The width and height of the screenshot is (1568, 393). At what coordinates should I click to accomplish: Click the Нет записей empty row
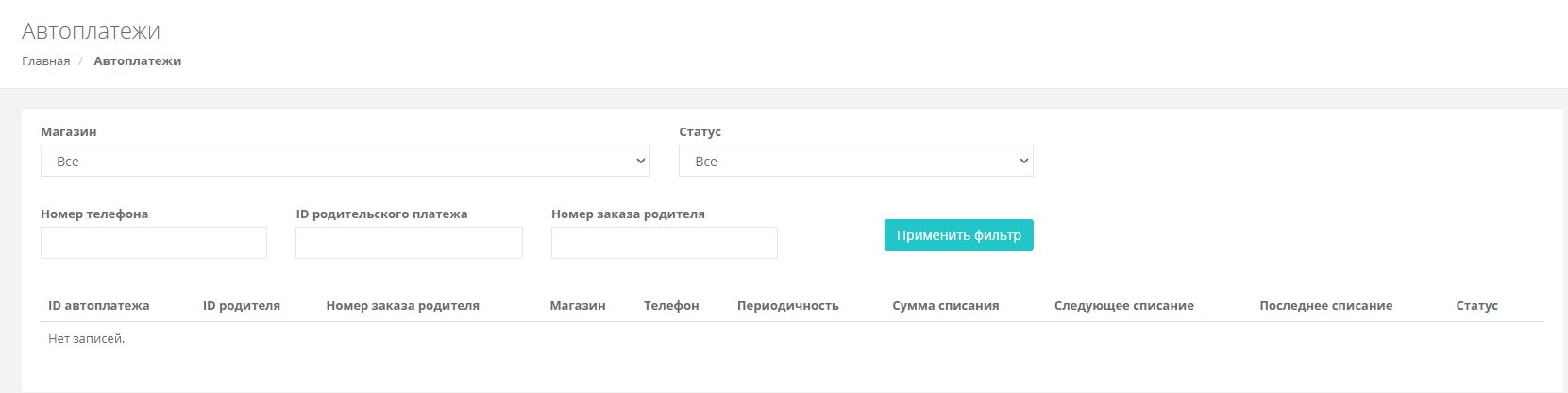click(87, 339)
